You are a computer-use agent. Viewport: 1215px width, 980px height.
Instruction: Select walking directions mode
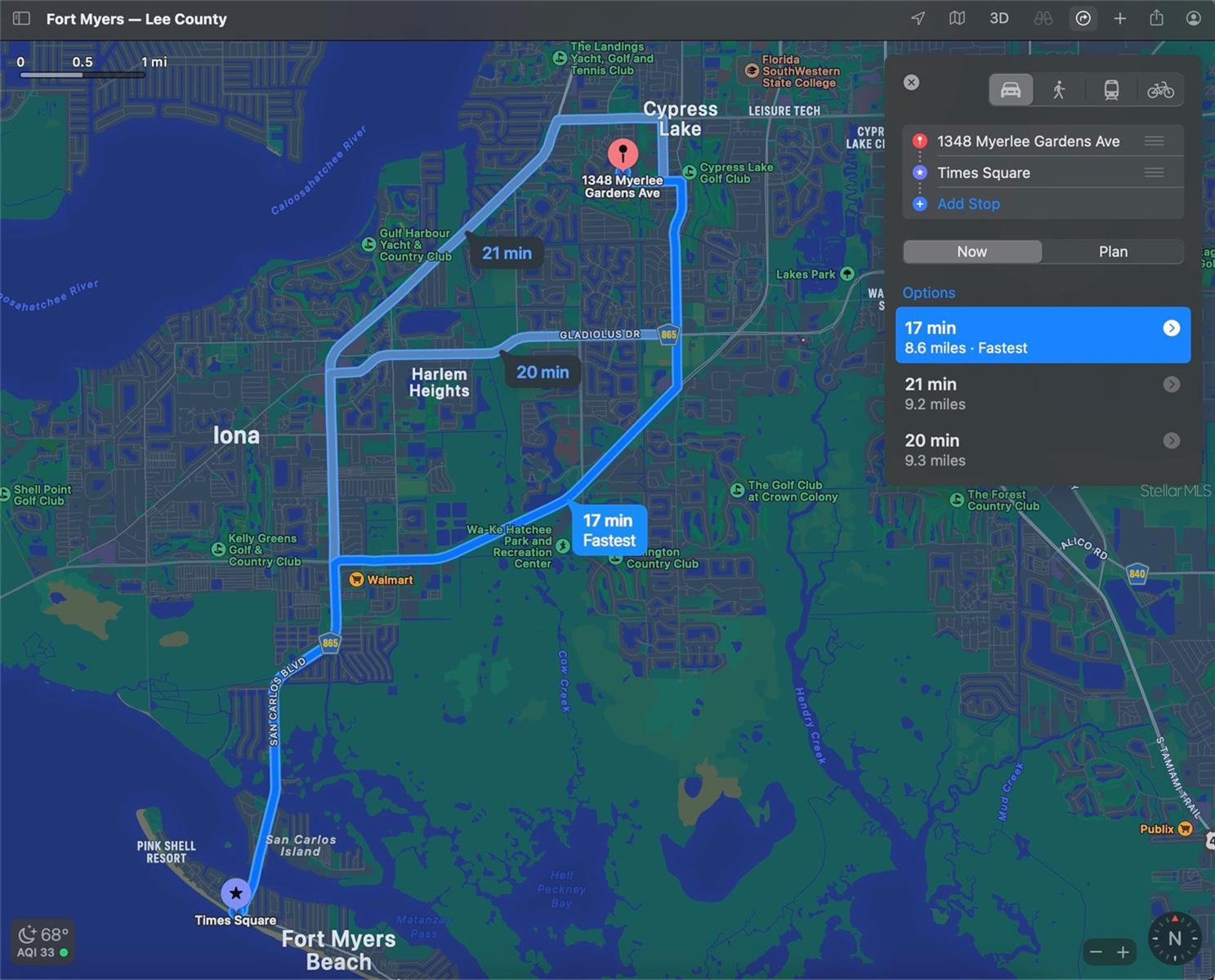click(x=1060, y=90)
